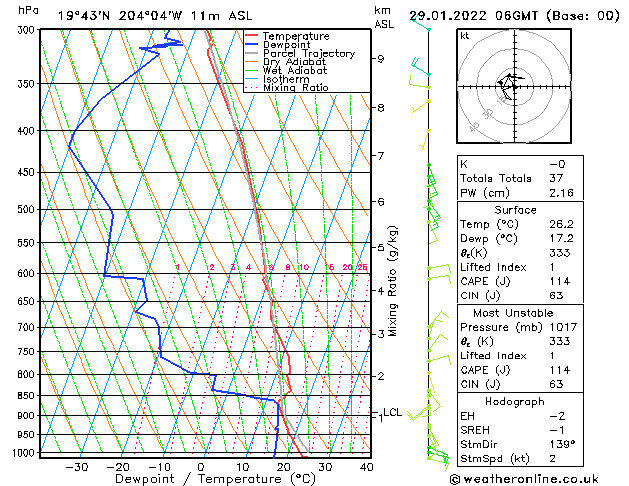629x486 pixels.
Task: Click the Isotherm legend entry
Action: 286,79
